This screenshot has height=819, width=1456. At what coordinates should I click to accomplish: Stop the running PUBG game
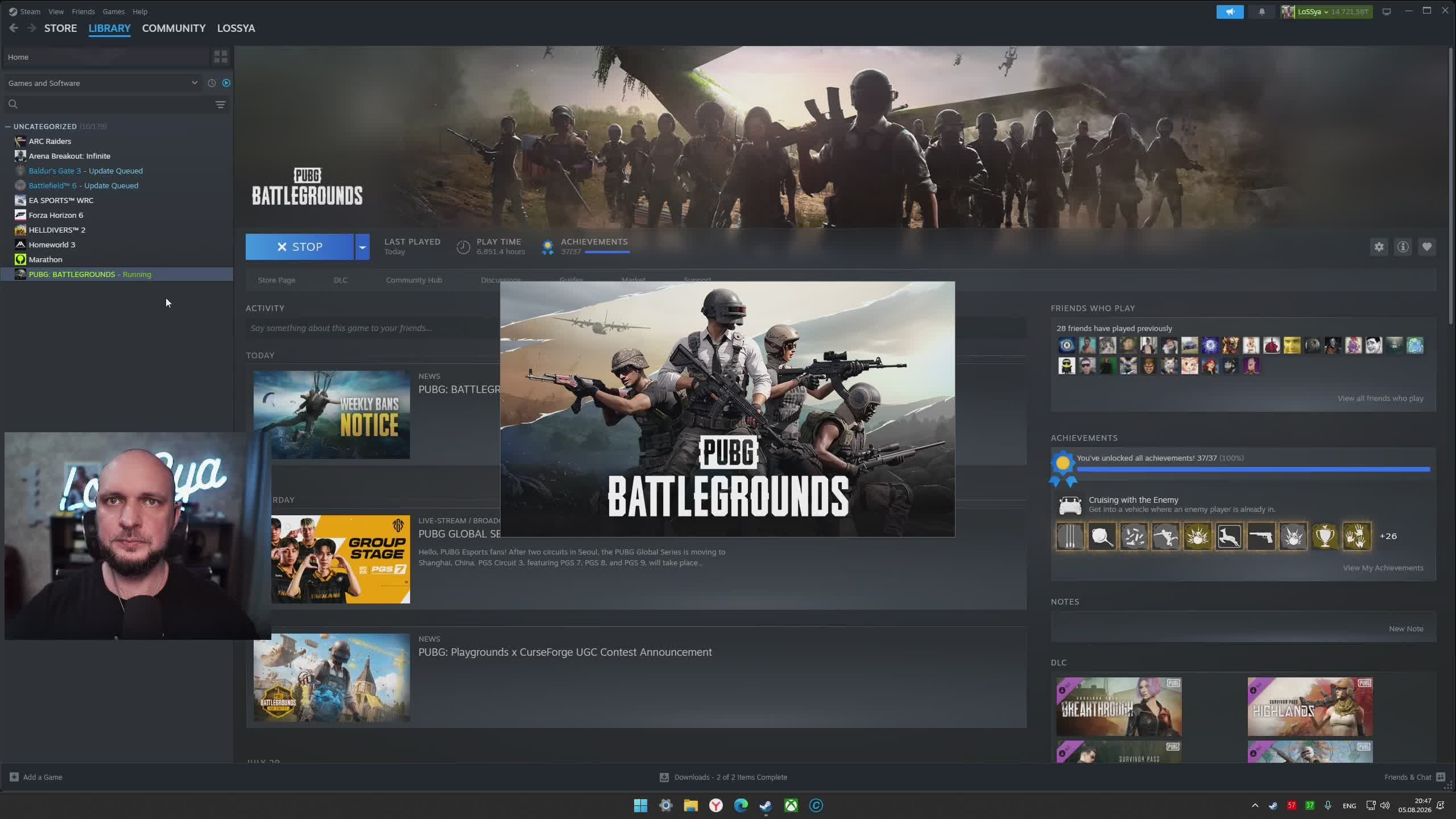(x=300, y=247)
